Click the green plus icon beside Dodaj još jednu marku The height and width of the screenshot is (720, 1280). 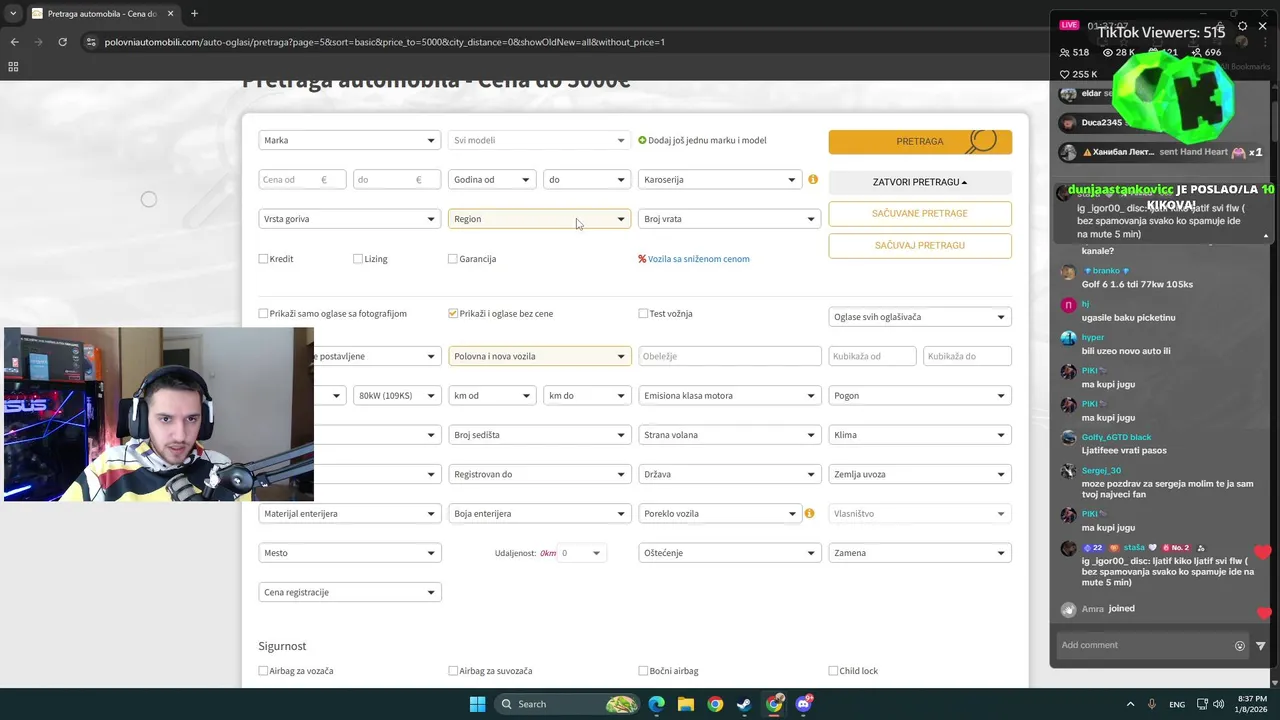pyautogui.click(x=642, y=140)
